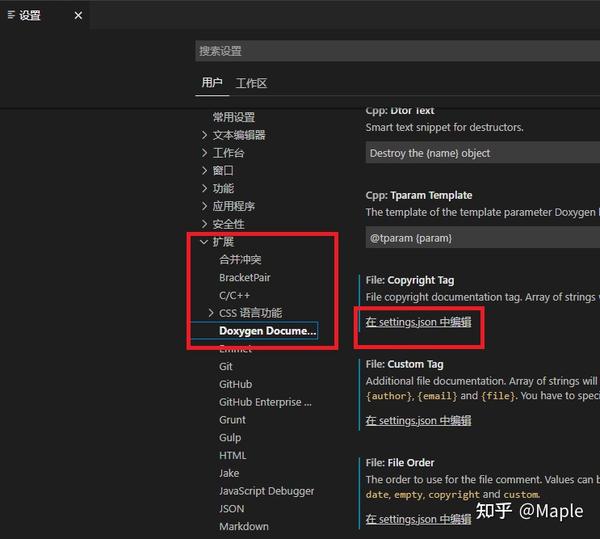Select the 设置 editor tab

tap(45, 15)
